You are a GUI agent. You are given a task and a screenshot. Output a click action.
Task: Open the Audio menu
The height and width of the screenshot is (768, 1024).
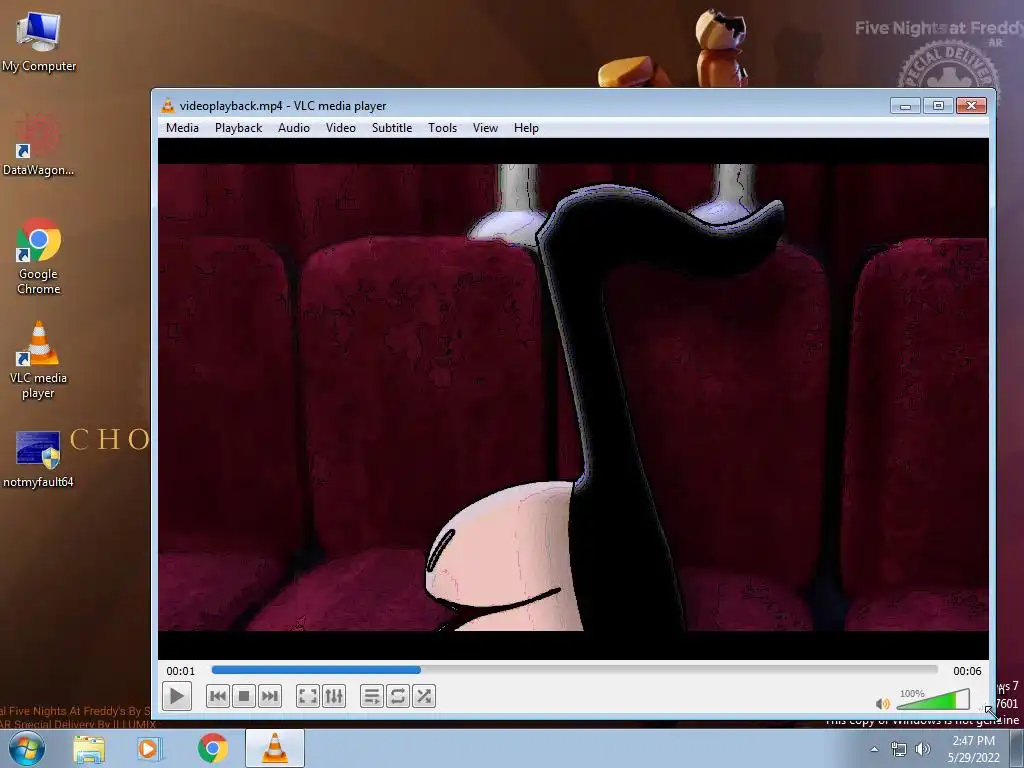point(294,128)
